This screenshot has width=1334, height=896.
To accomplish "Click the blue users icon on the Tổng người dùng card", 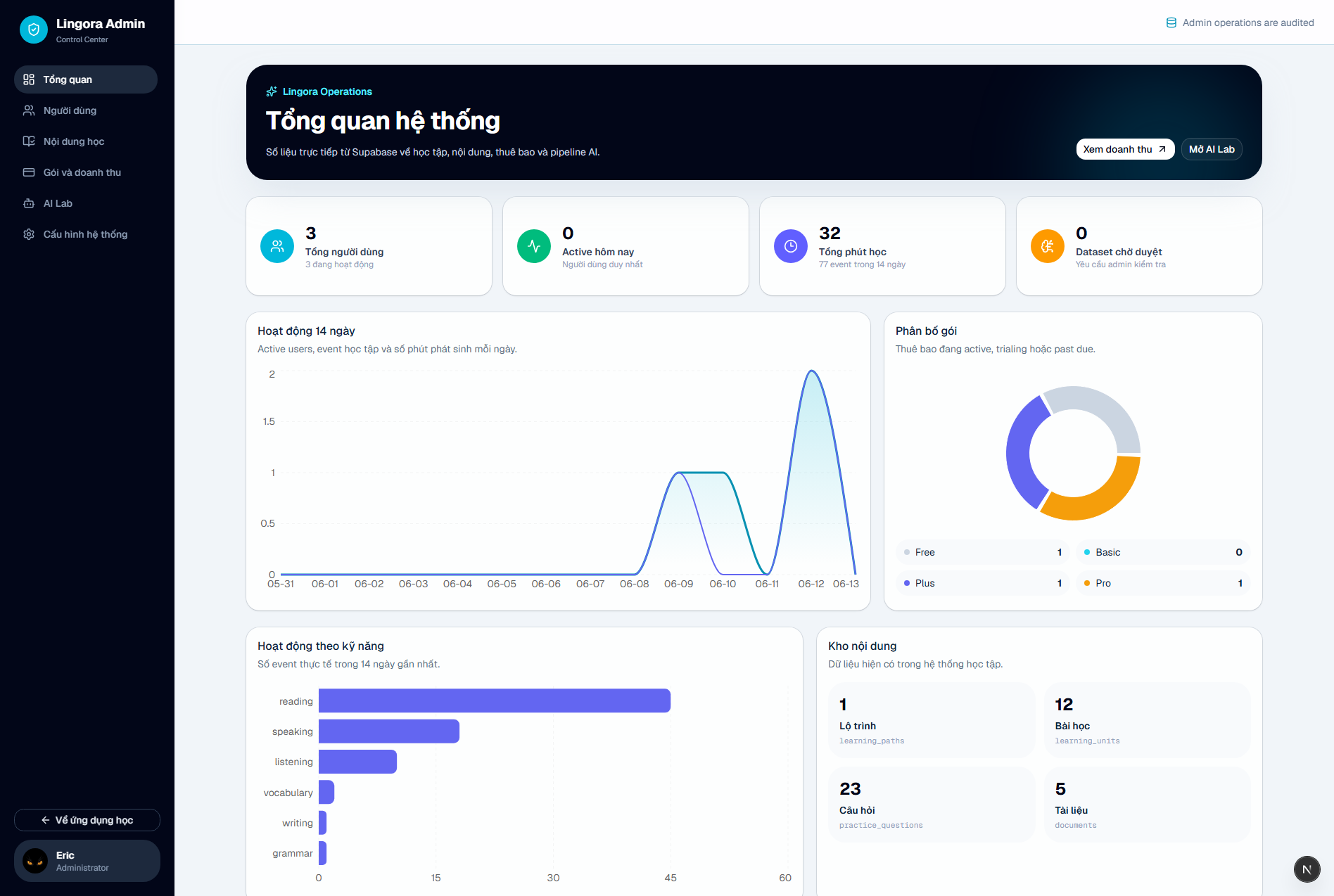I will [277, 246].
